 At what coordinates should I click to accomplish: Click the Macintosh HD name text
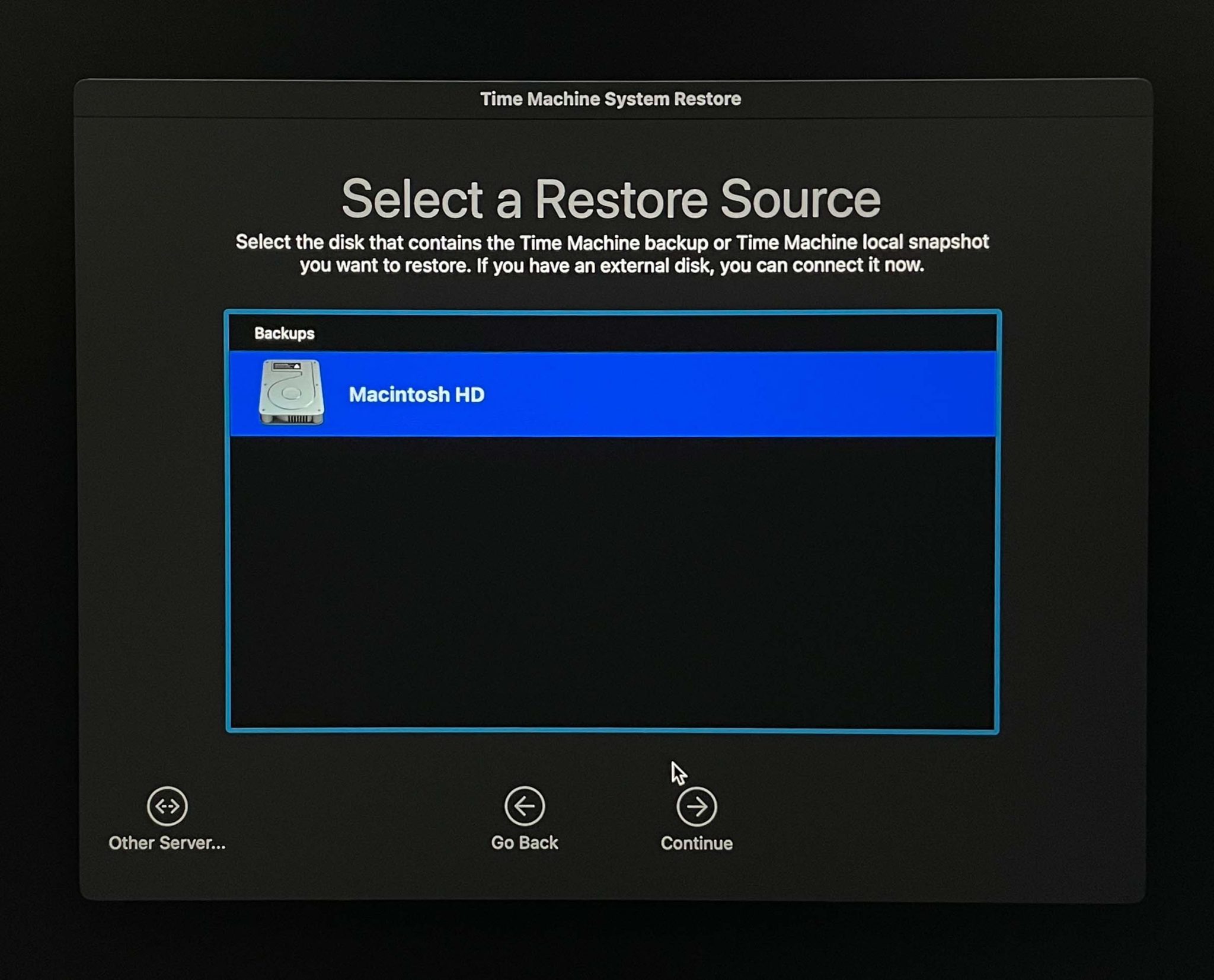(417, 395)
